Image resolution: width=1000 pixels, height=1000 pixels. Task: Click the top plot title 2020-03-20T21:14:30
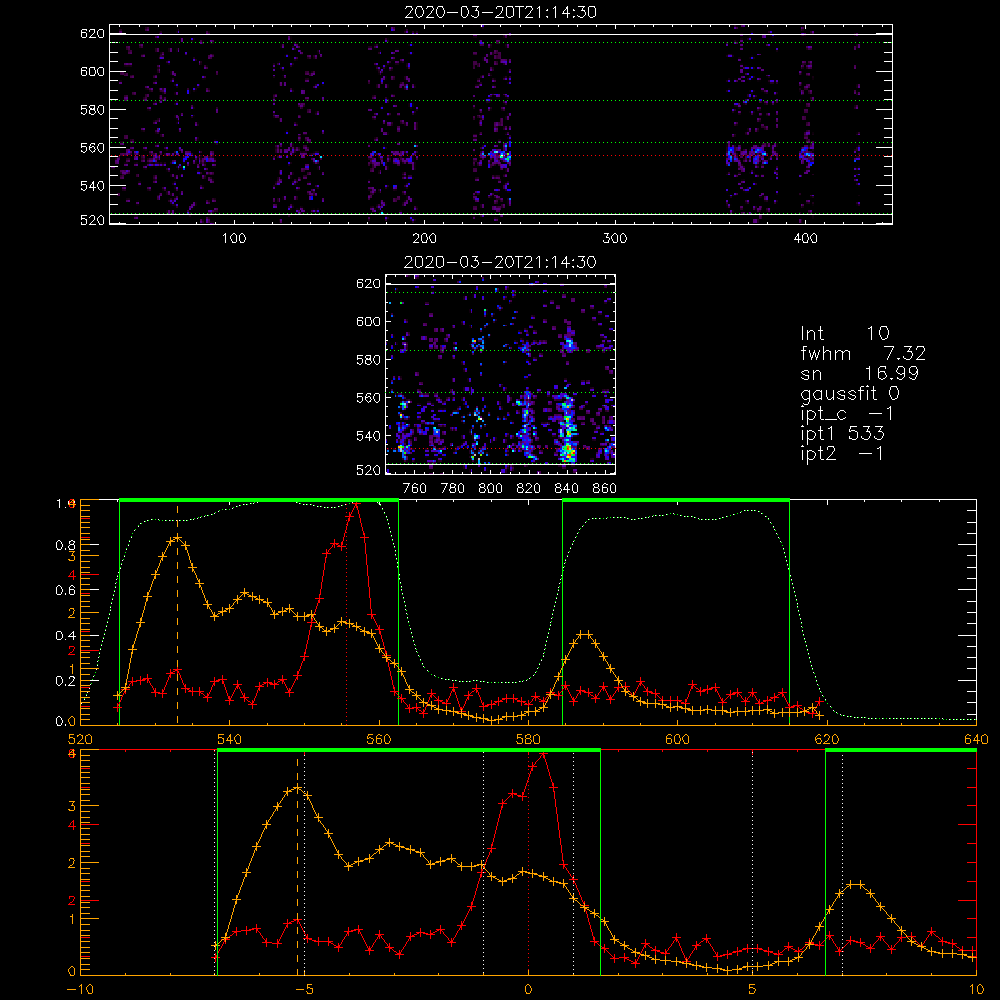[501, 12]
